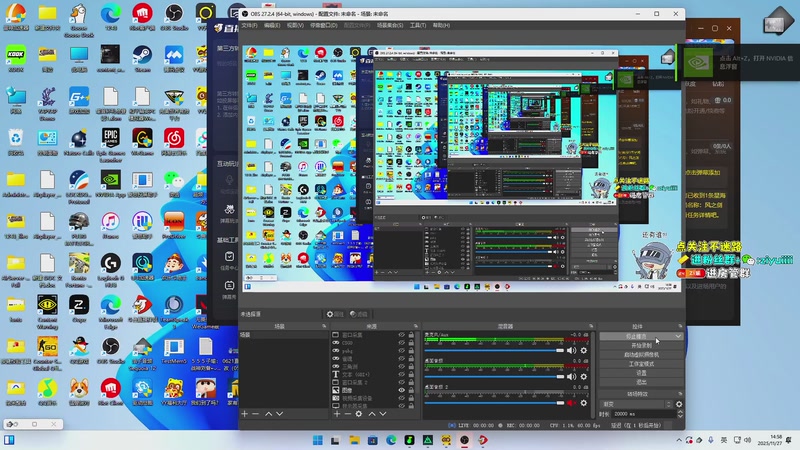Viewport: 800px width, 450px height.
Task: Toggle visibility eye of the CSGO source
Action: [x=402, y=343]
